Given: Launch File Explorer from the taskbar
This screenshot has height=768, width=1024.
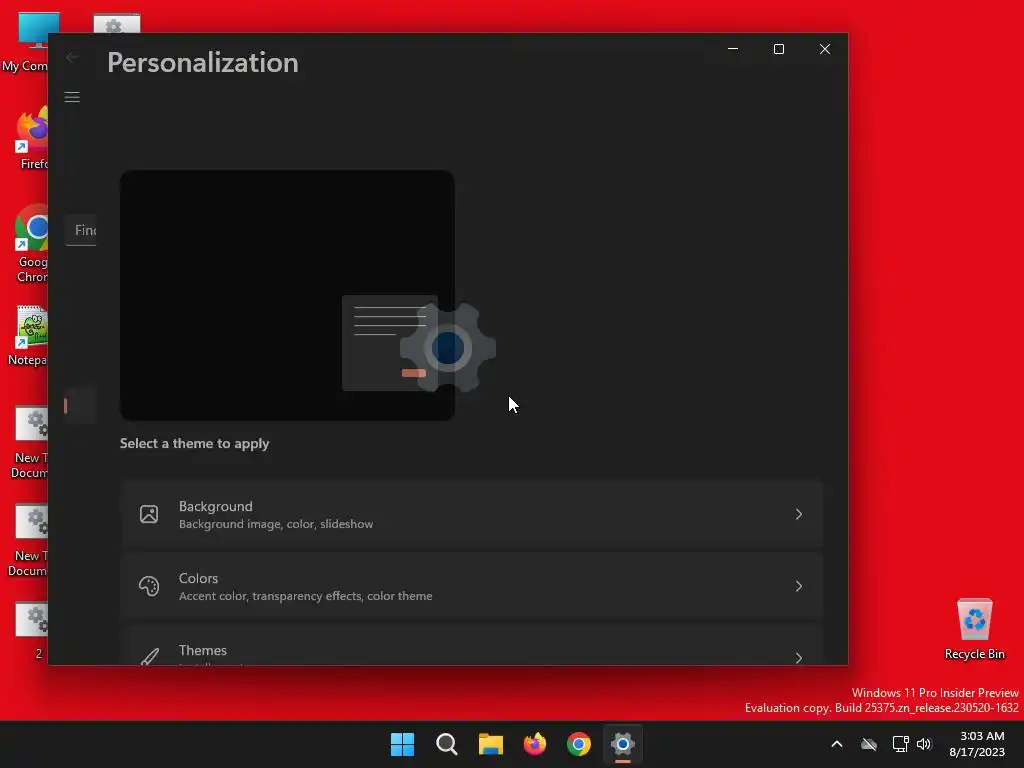Looking at the screenshot, I should tap(490, 744).
